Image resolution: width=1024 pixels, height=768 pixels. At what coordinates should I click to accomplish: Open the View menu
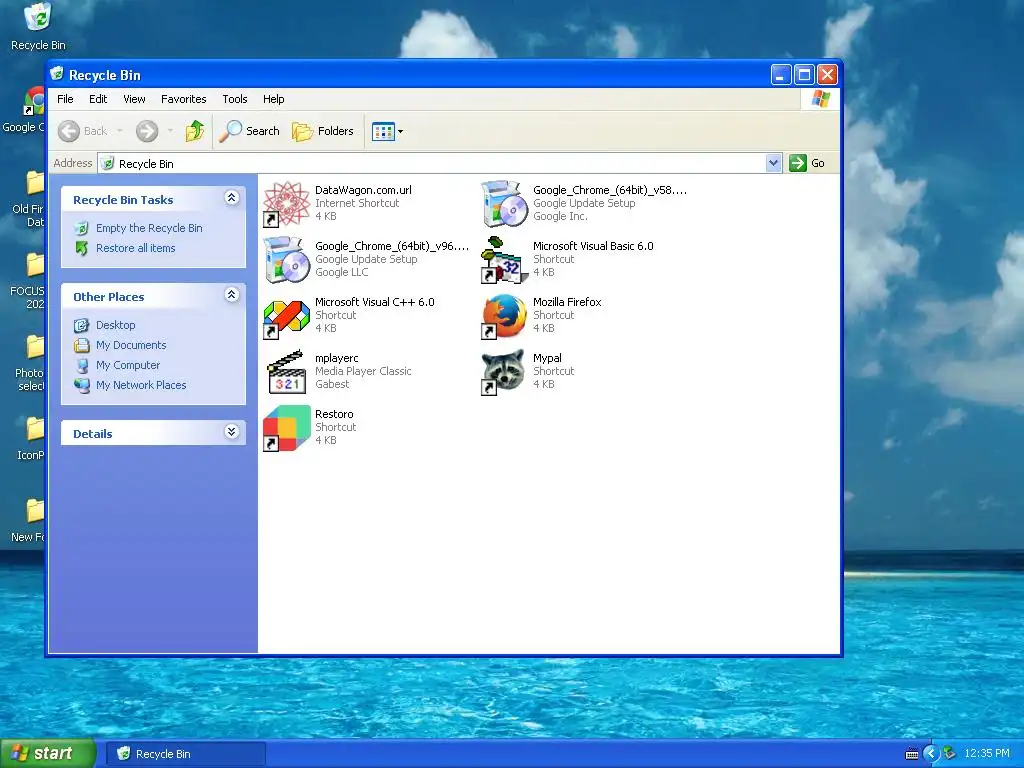[x=134, y=99]
